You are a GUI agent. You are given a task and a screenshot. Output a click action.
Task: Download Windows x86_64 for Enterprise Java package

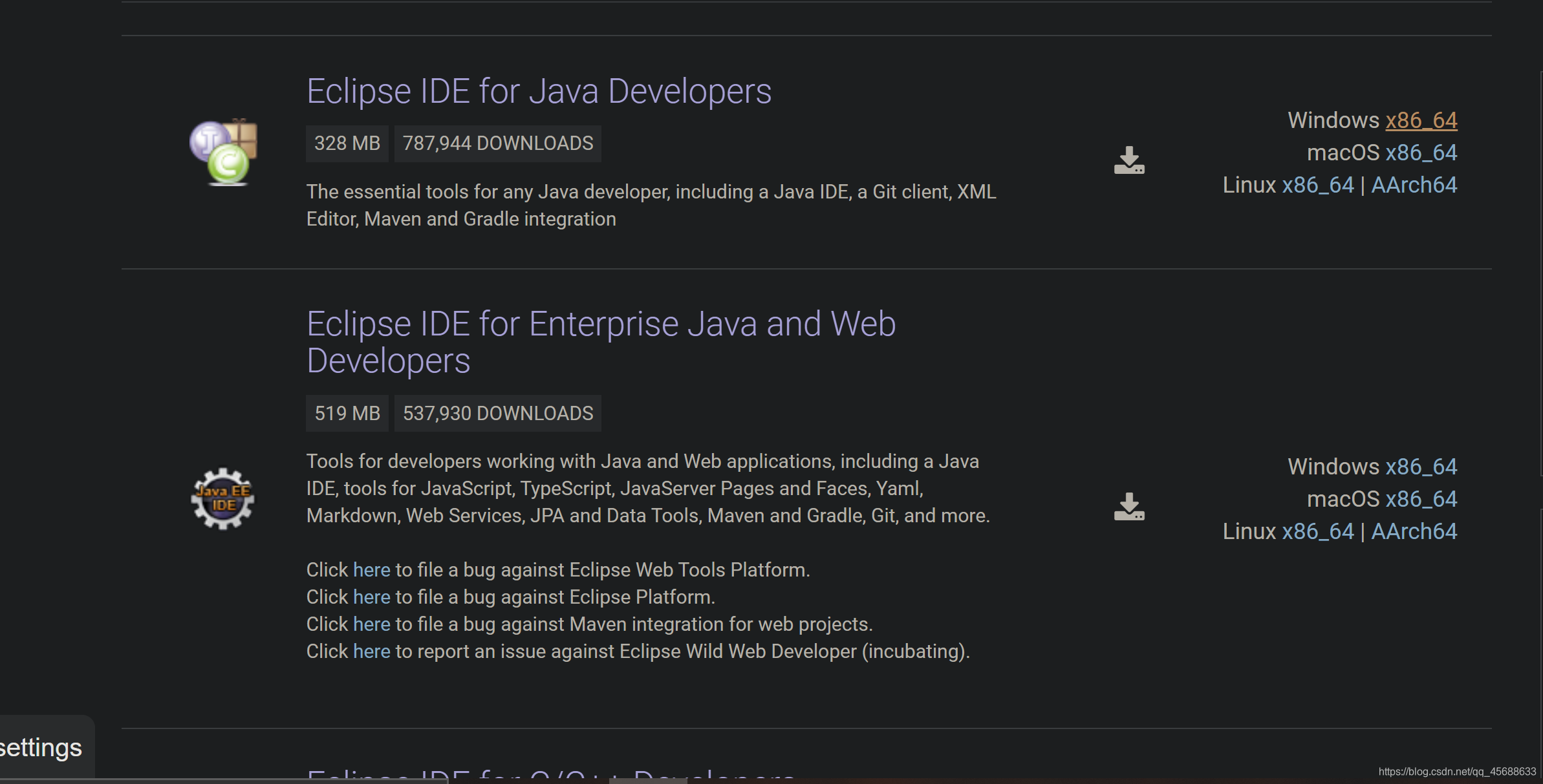click(x=1421, y=467)
